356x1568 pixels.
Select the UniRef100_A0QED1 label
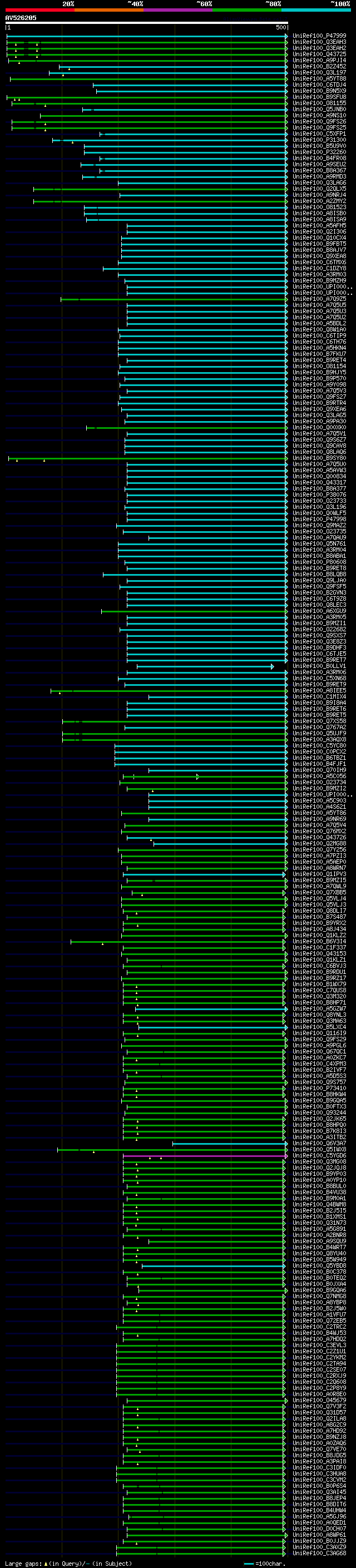[x=319, y=1522]
